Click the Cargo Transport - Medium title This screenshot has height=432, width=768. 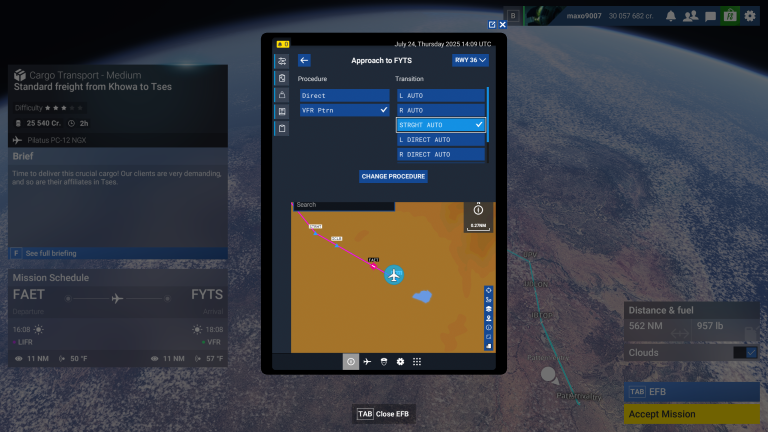point(85,75)
